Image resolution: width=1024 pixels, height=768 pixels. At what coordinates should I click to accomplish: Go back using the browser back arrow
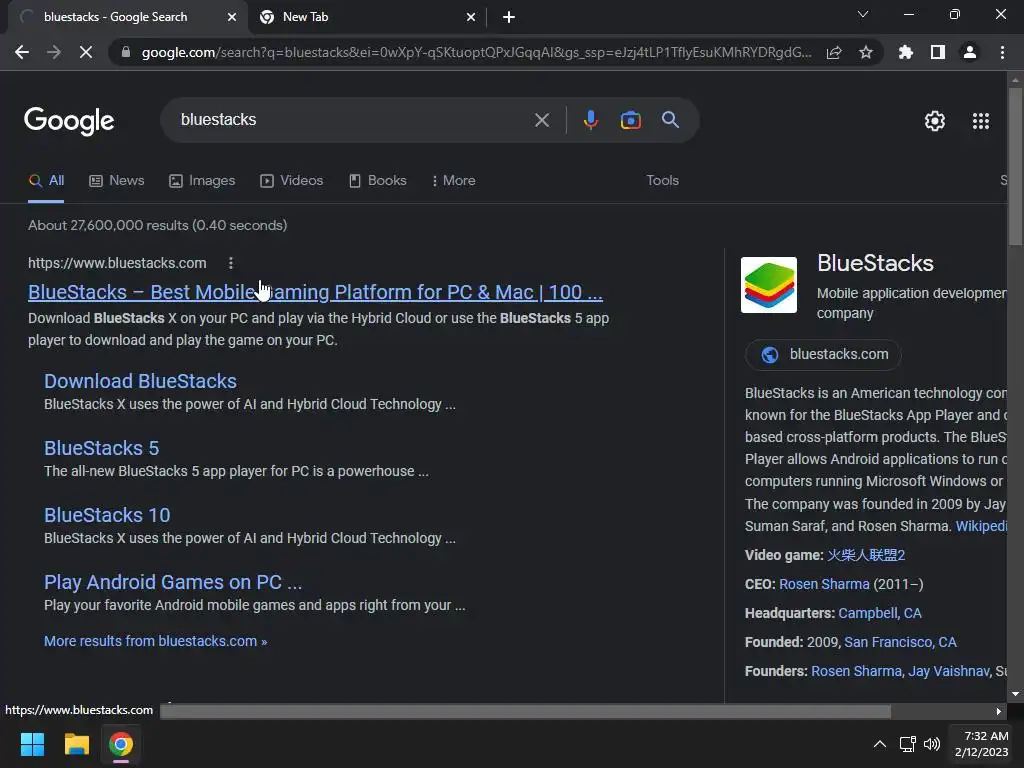(x=22, y=52)
